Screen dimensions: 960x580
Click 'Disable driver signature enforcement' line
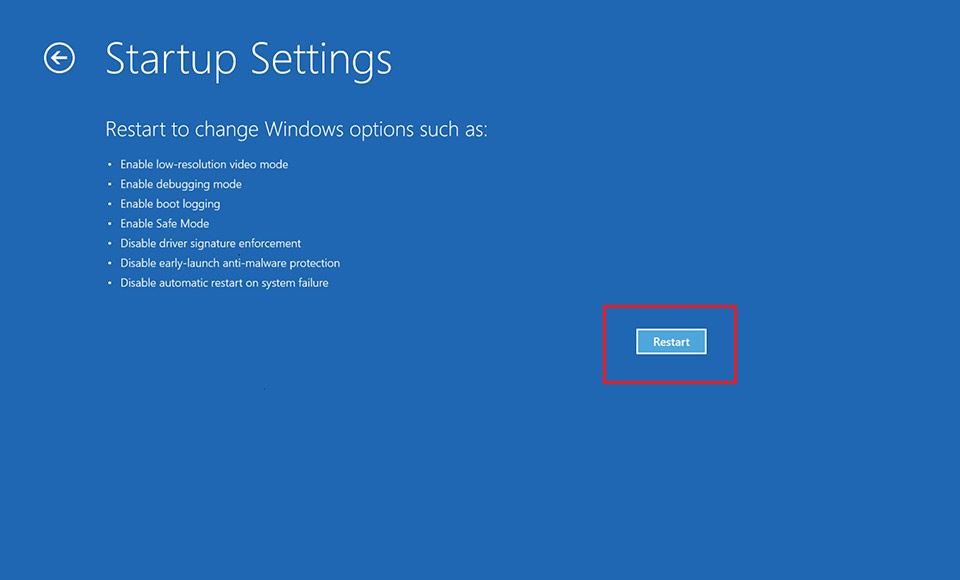click(211, 243)
